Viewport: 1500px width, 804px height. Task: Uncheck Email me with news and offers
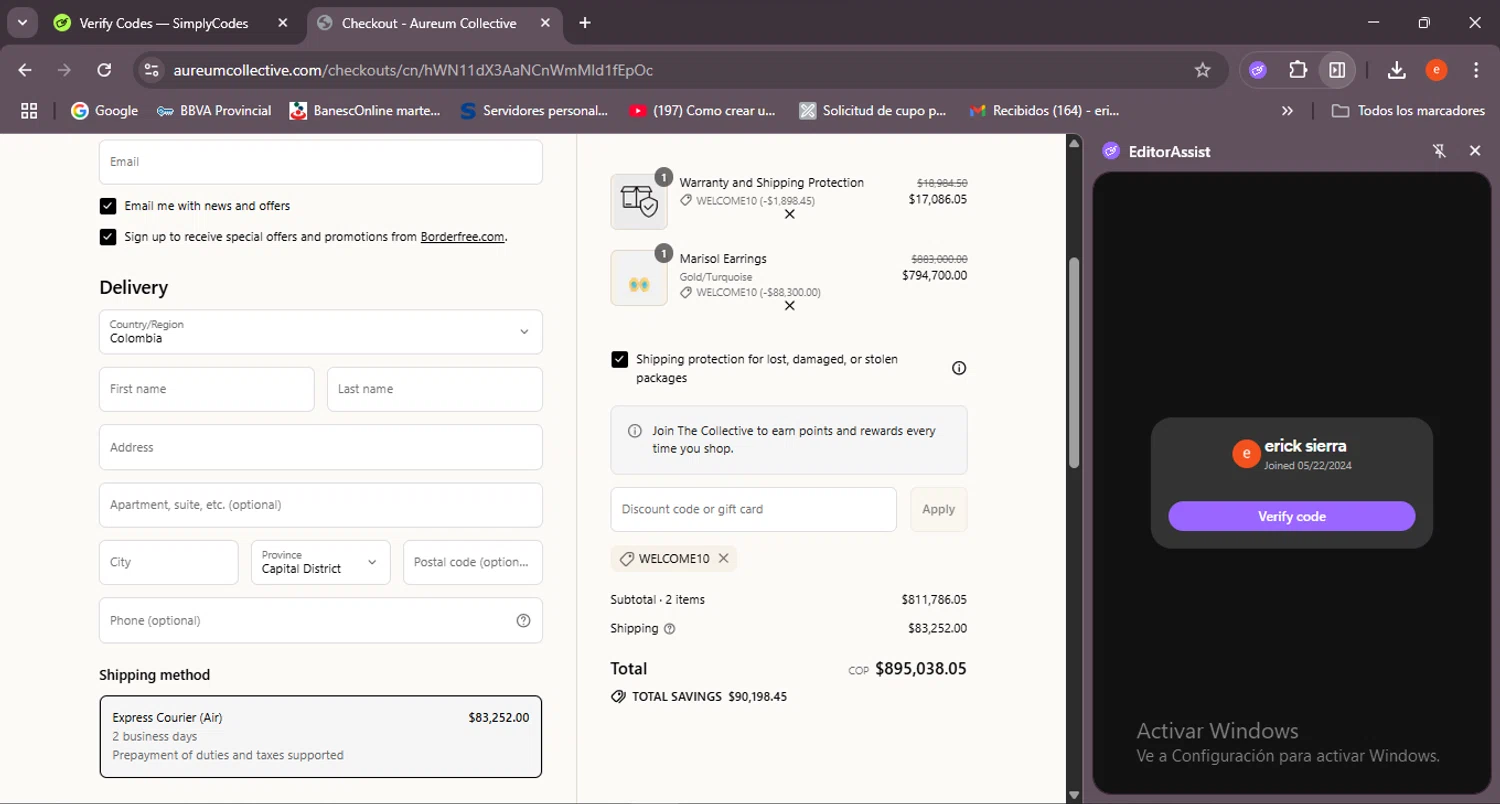(108, 206)
